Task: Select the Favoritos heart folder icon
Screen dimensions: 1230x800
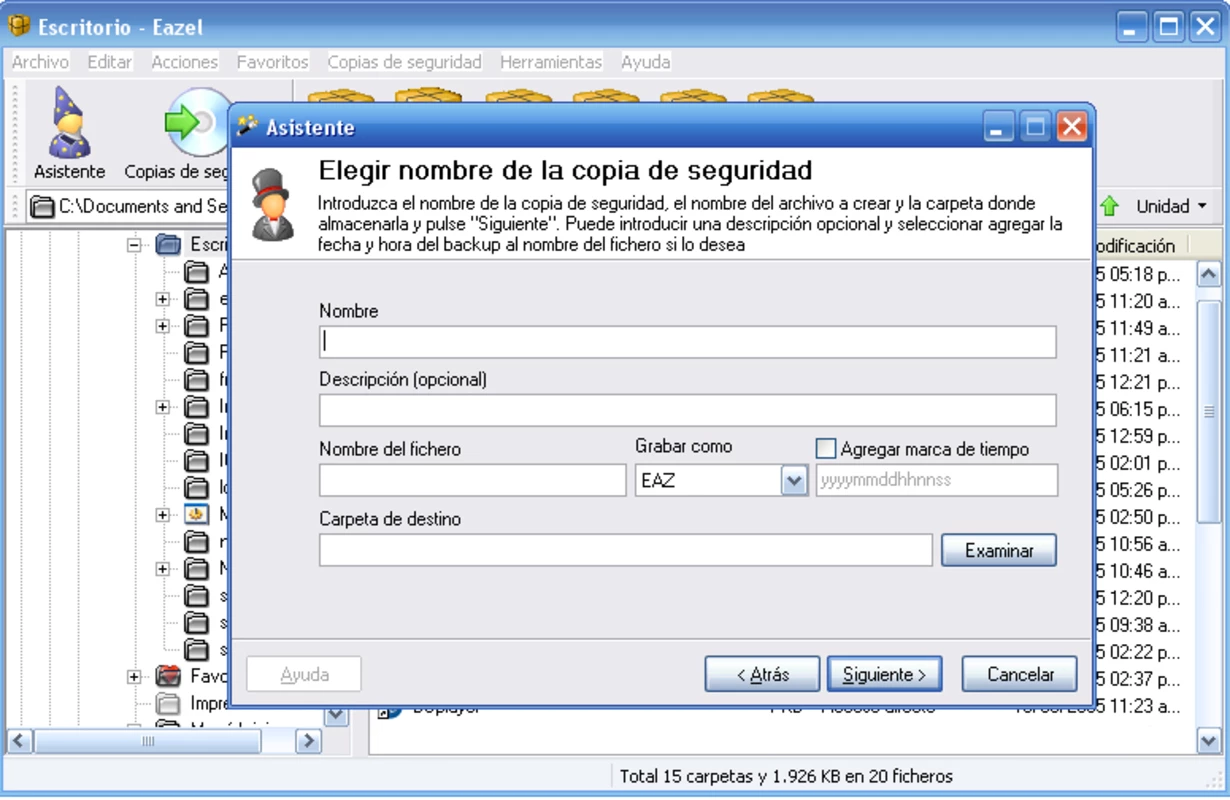Action: coord(169,677)
